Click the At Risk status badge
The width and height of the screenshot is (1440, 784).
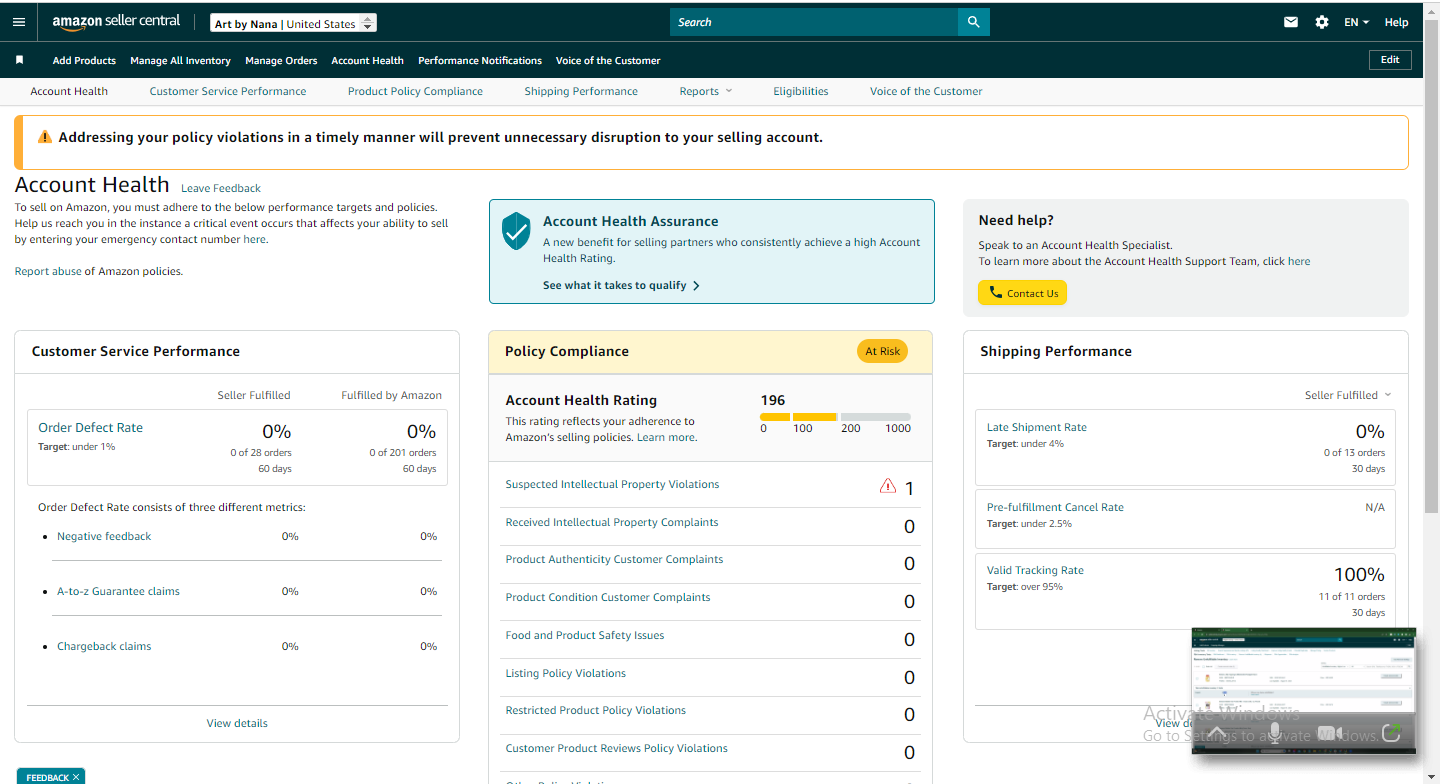coord(882,351)
